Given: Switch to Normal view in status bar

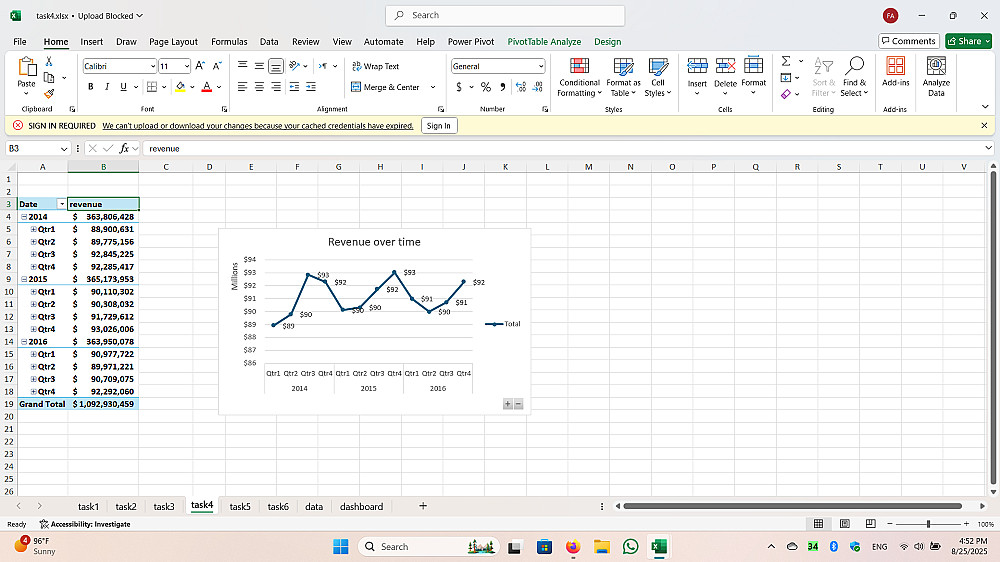Looking at the screenshot, I should pos(818,524).
